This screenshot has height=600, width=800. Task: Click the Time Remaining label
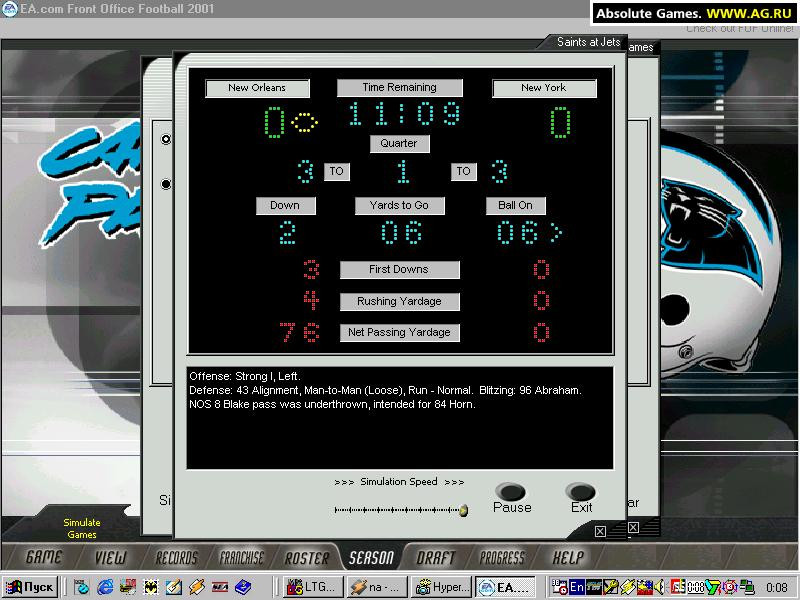click(x=399, y=88)
